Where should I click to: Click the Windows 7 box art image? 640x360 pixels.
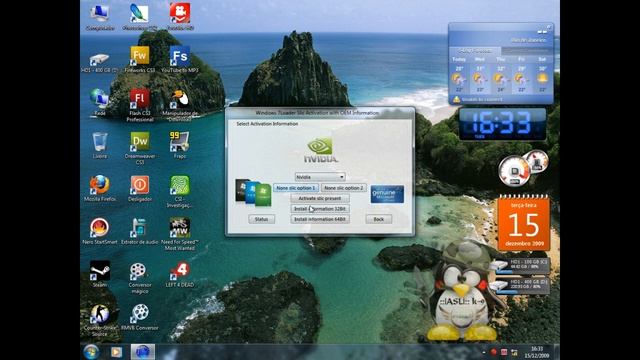pos(253,192)
